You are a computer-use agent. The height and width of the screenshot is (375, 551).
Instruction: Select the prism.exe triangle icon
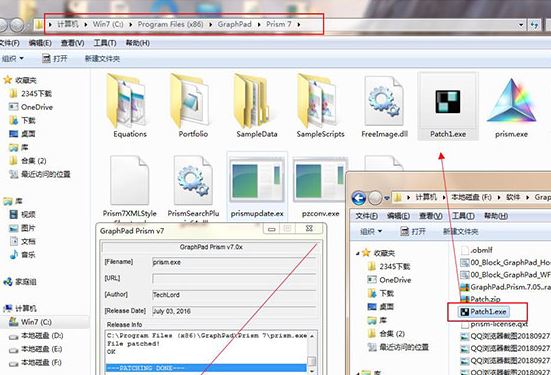coord(511,101)
